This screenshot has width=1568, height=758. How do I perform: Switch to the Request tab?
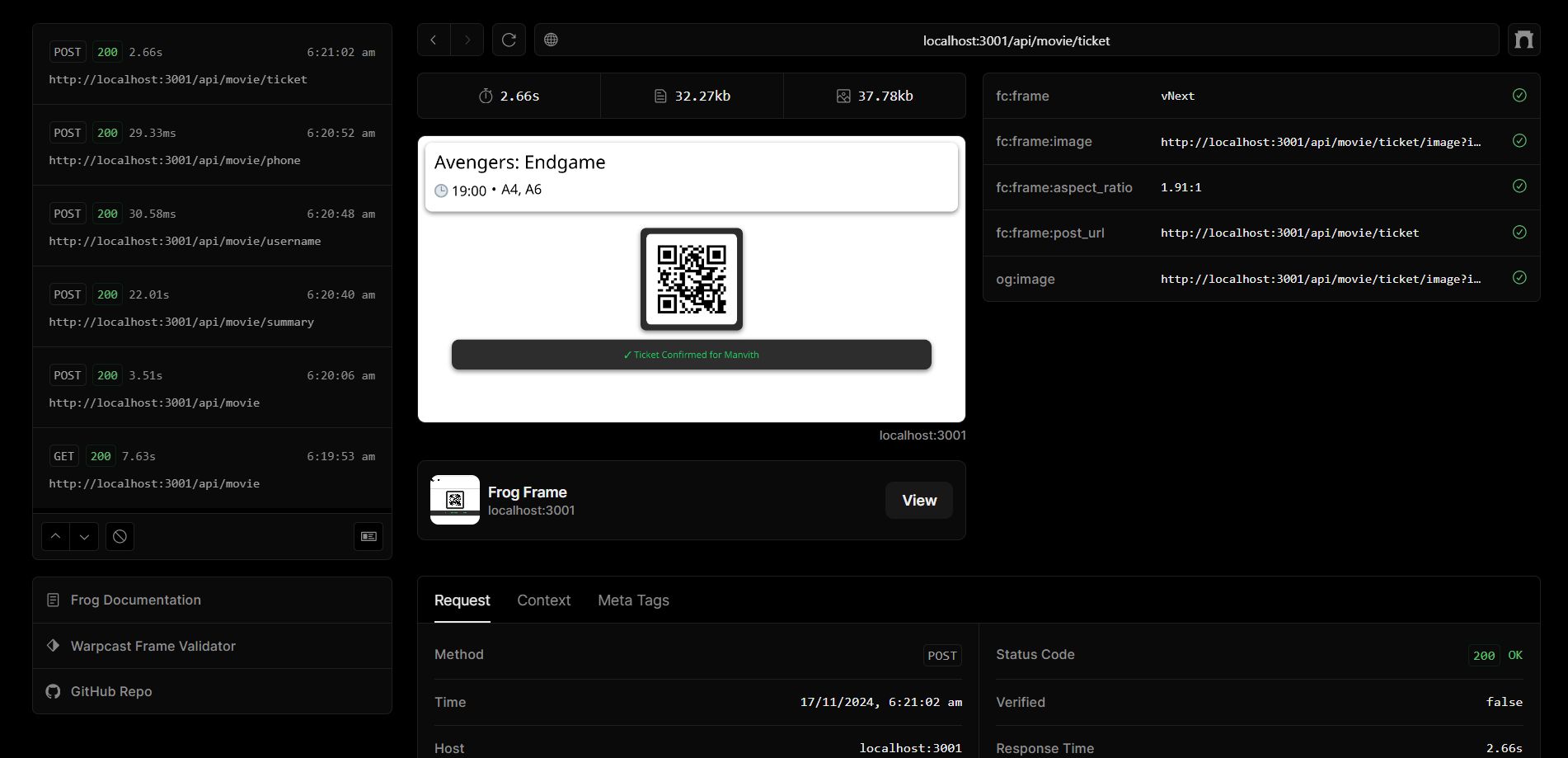pyautogui.click(x=462, y=600)
